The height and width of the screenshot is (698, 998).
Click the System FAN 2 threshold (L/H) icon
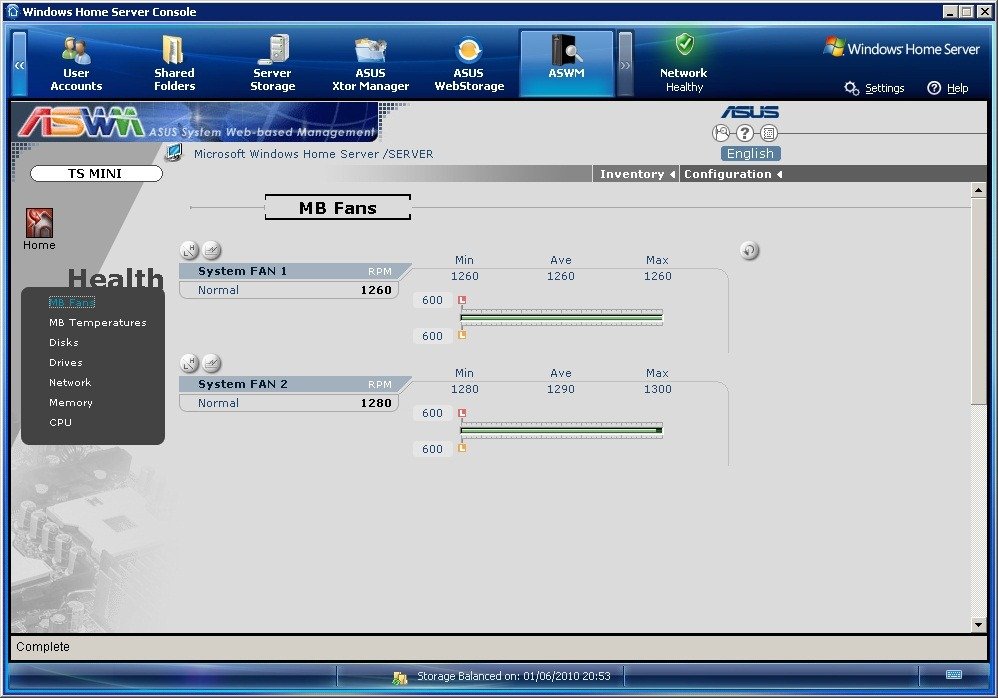[x=189, y=363]
